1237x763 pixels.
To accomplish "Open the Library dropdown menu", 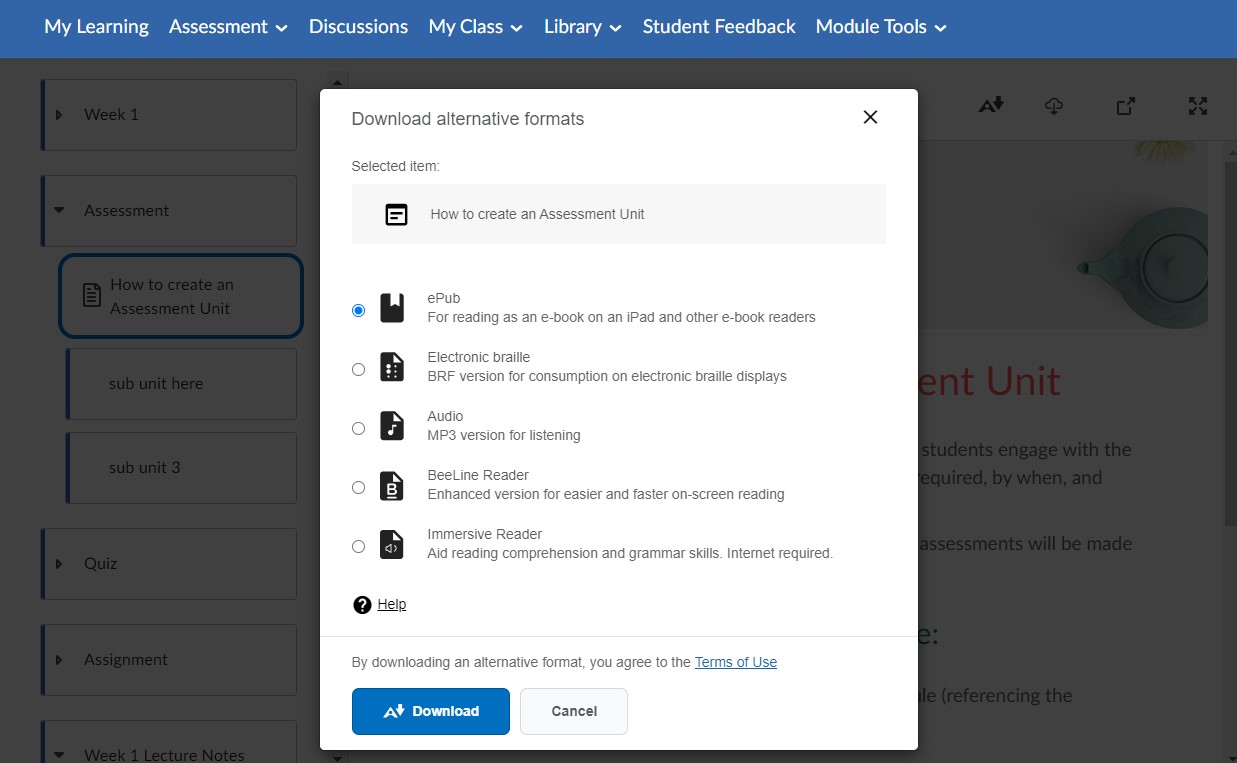I will [583, 27].
